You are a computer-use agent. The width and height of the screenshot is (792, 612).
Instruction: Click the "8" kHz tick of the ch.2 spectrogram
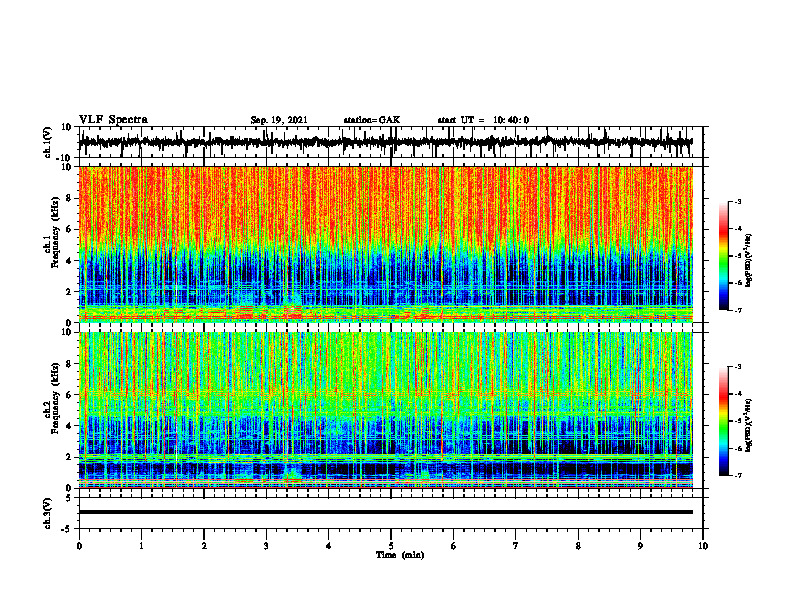coord(69,364)
